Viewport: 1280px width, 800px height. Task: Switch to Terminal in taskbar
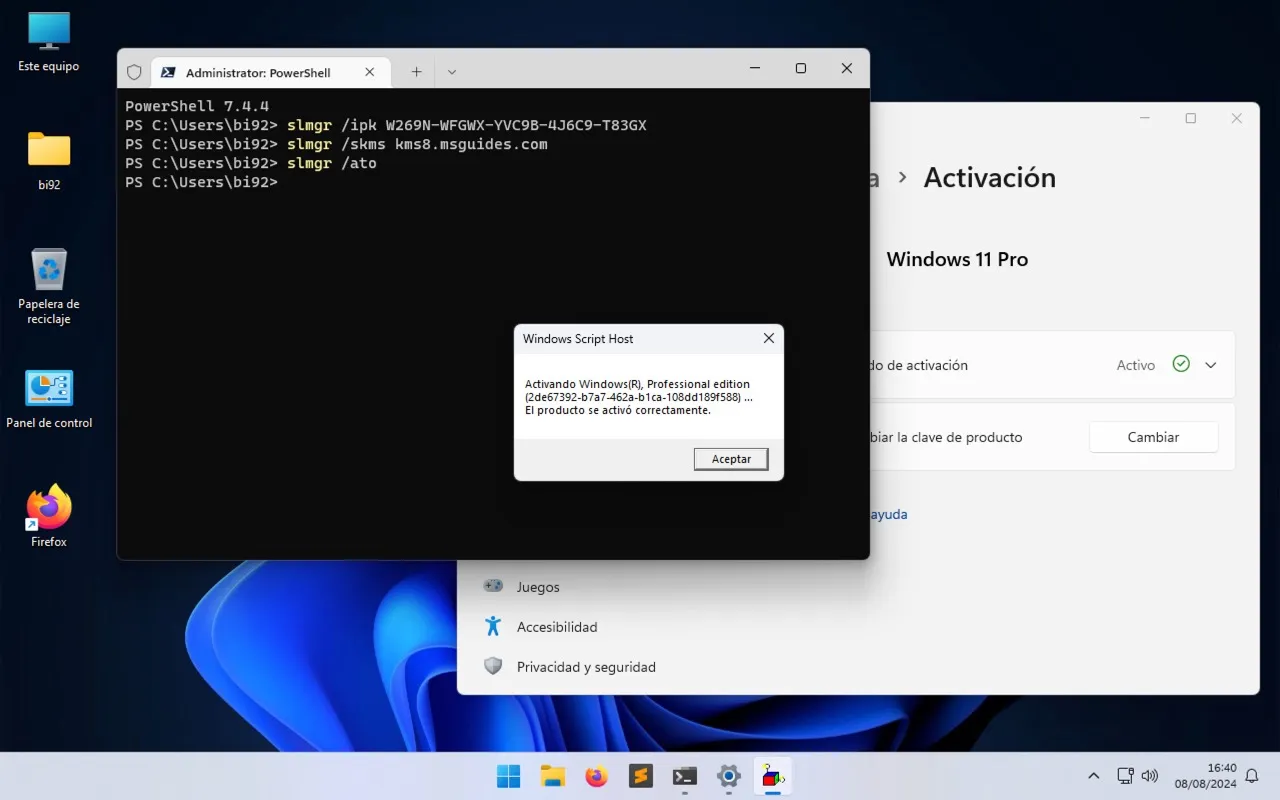pyautogui.click(x=685, y=776)
